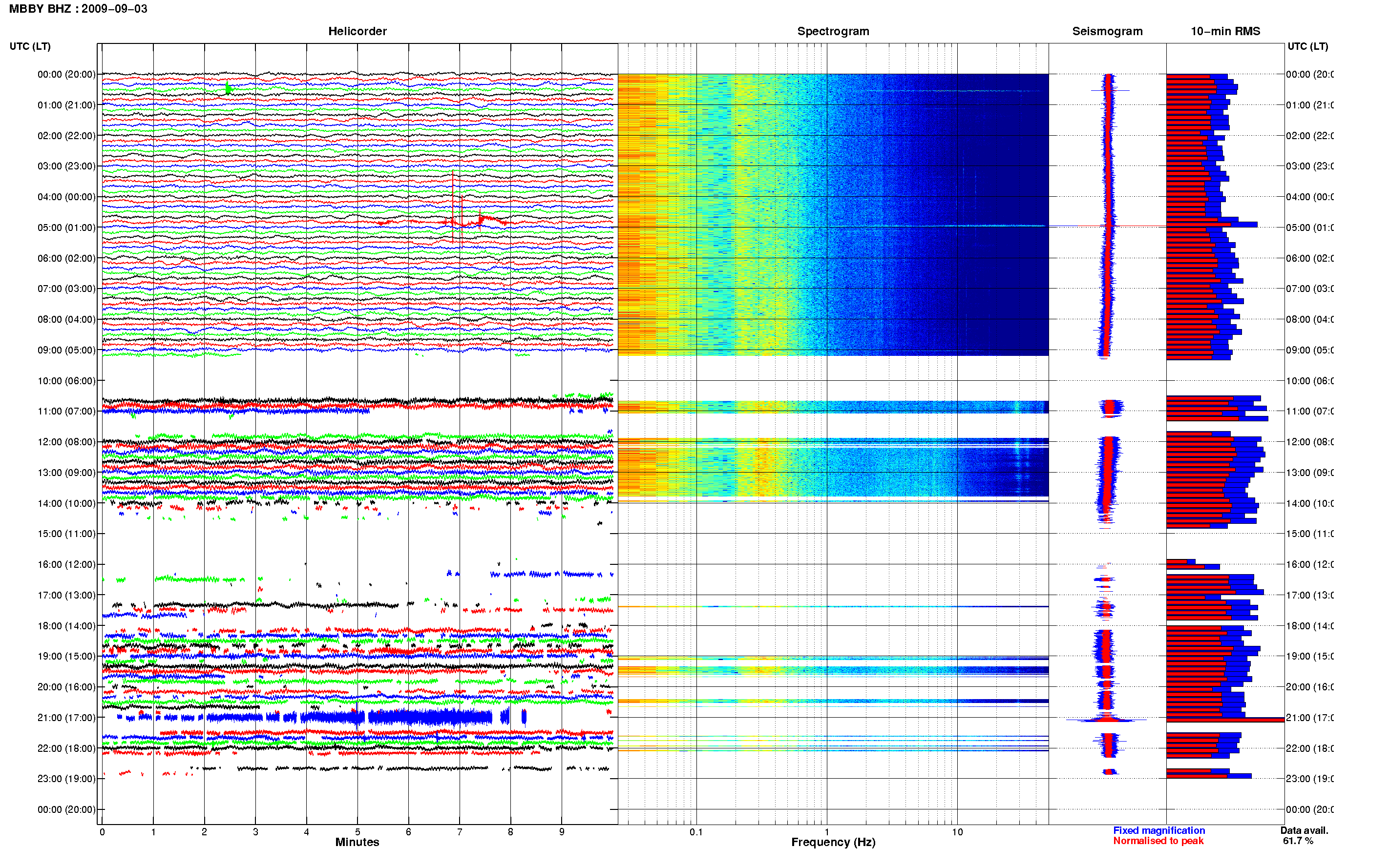Click the 14:00 (10:00) helicorder time label
Screen dimensions: 1389x868
point(66,503)
